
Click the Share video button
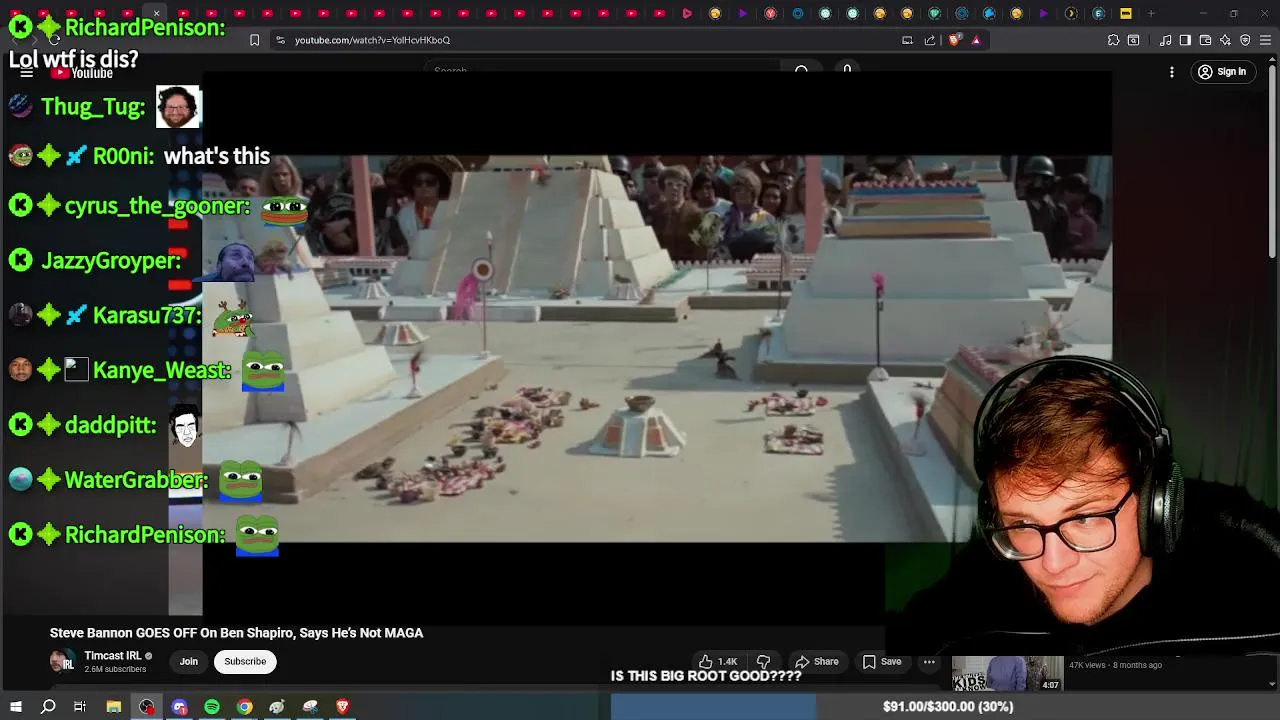click(x=816, y=661)
